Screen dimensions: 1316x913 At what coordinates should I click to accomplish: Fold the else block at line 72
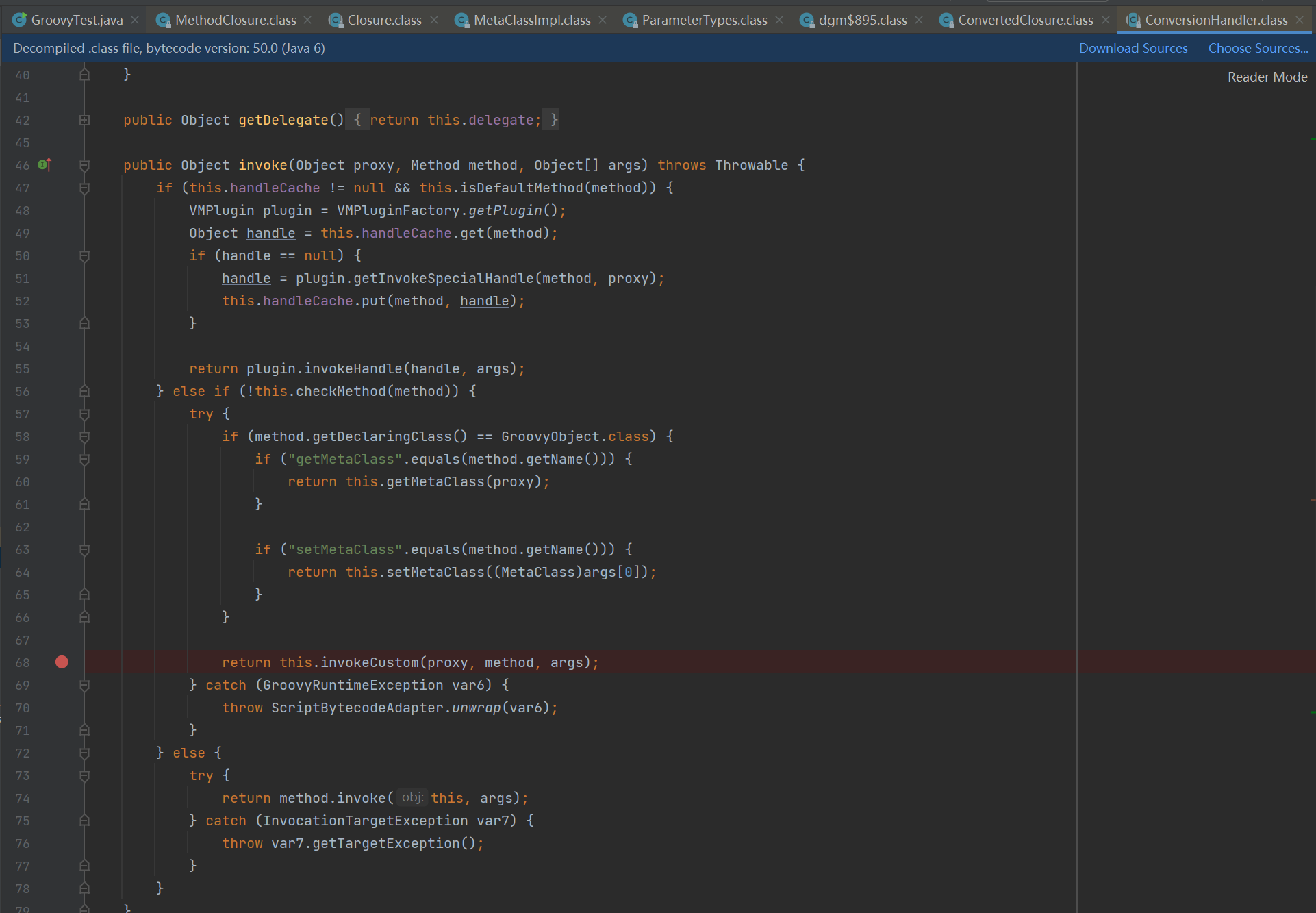point(84,753)
